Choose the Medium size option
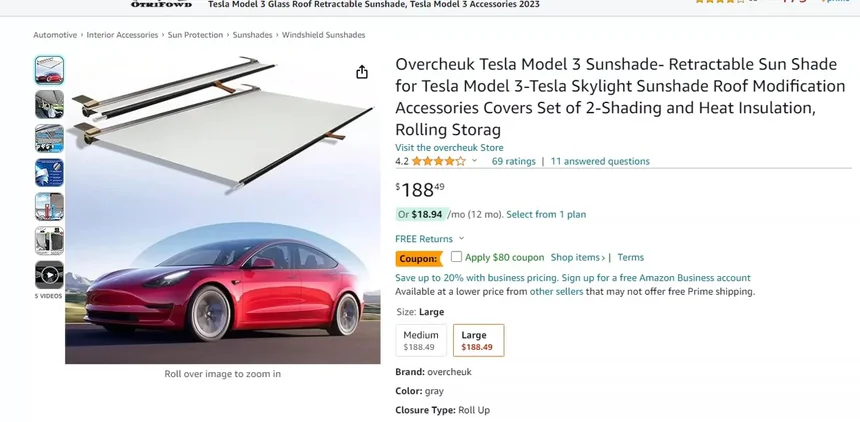The width and height of the screenshot is (860, 422). coord(421,340)
